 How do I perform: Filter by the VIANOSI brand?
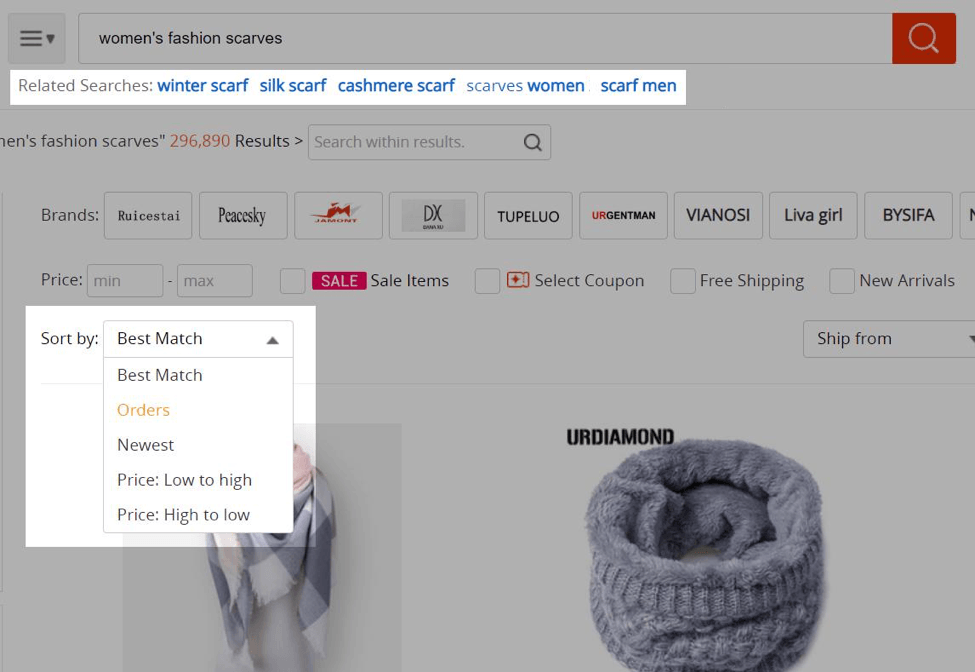[718, 215]
